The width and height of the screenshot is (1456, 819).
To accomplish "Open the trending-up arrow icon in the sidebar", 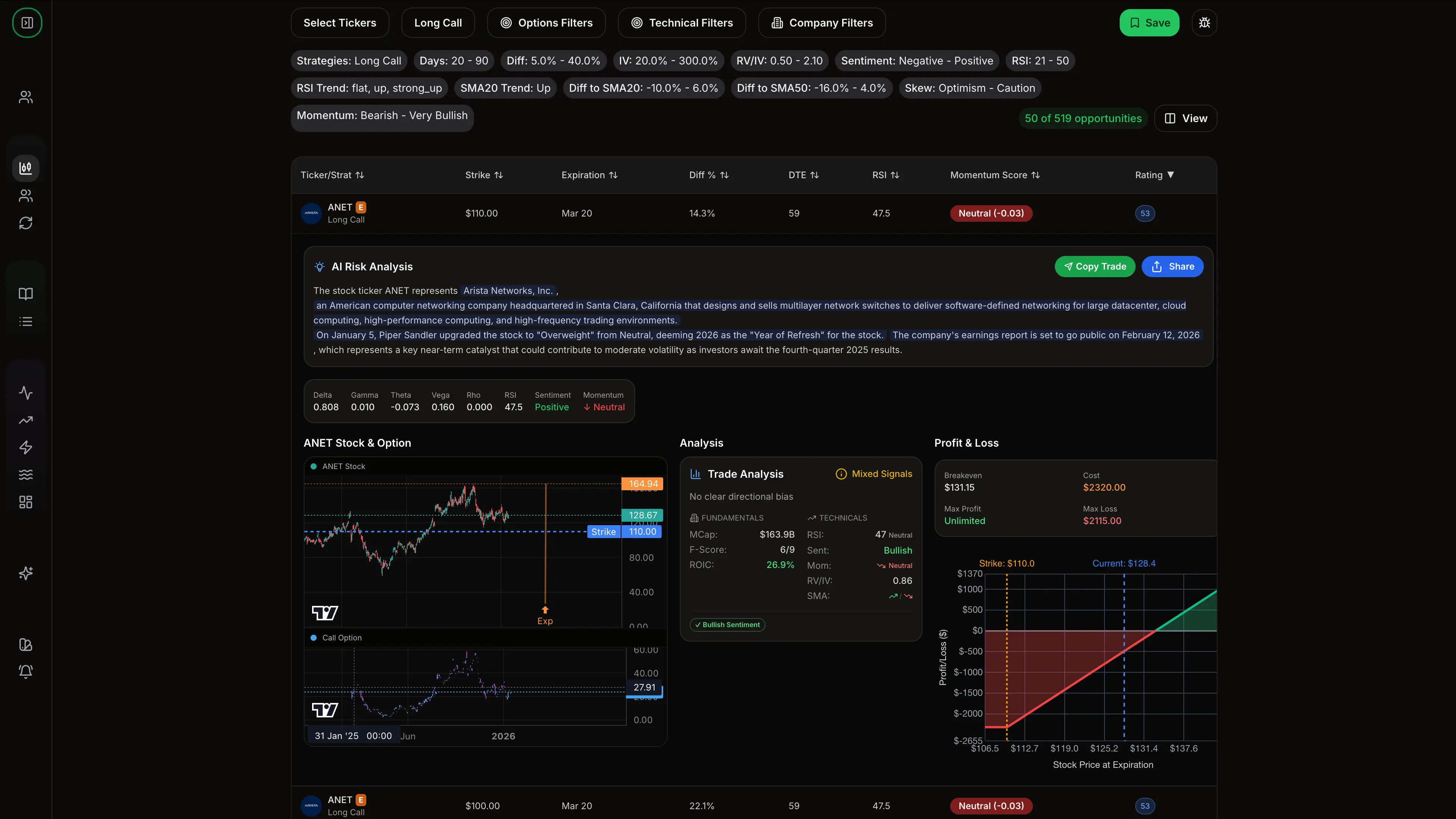I will tap(26, 420).
